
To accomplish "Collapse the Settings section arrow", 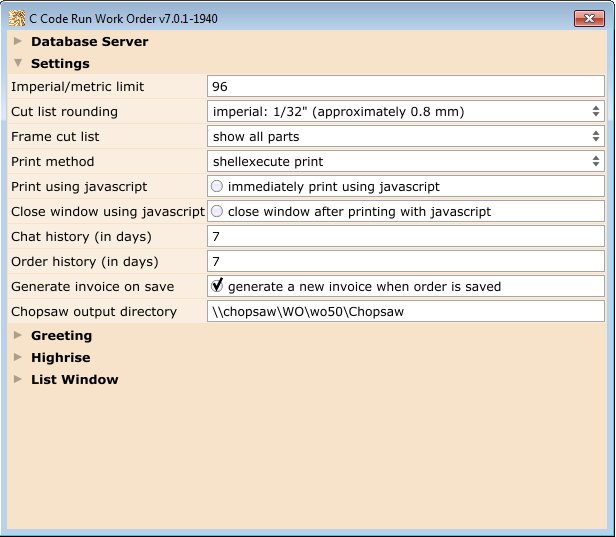I will (x=18, y=64).
